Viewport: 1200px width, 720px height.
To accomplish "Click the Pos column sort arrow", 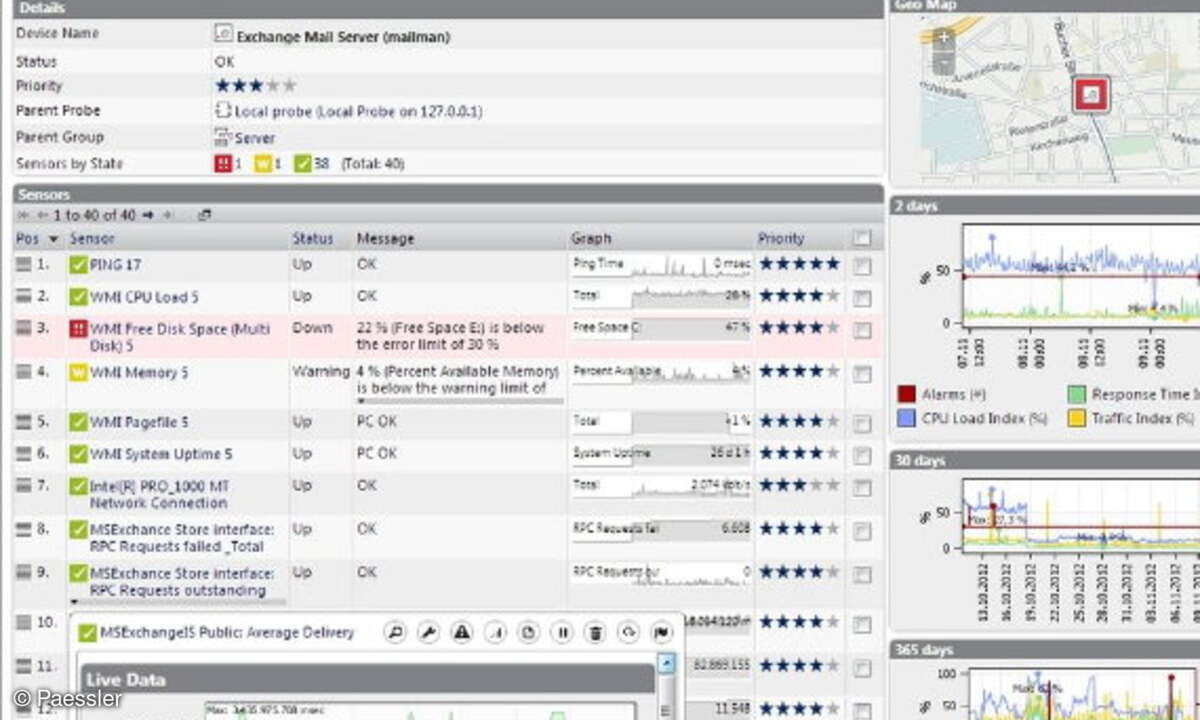I will click(x=54, y=239).
